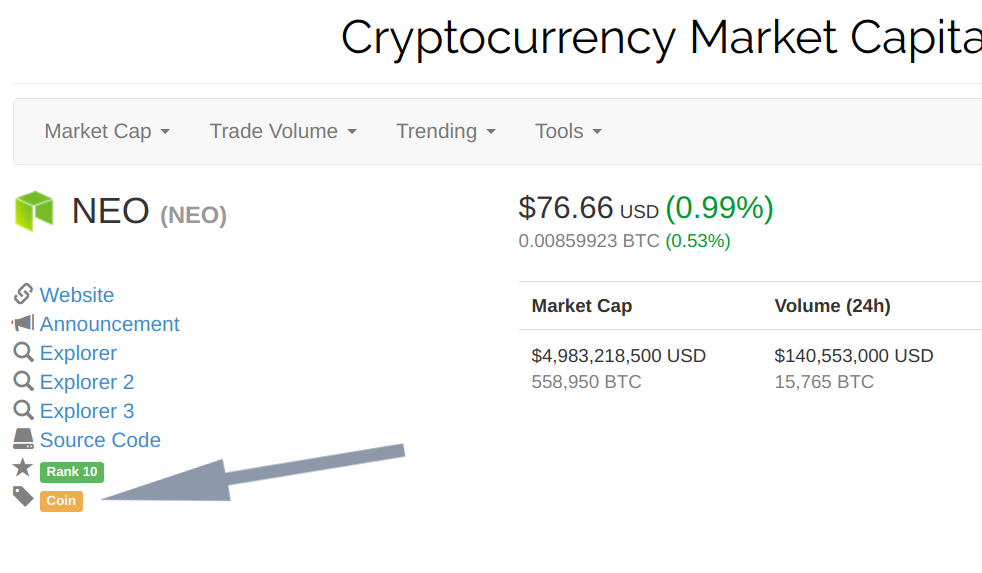Click the orange Coin tag badge
Image resolution: width=982 pixels, height=573 pixels.
(x=61, y=501)
